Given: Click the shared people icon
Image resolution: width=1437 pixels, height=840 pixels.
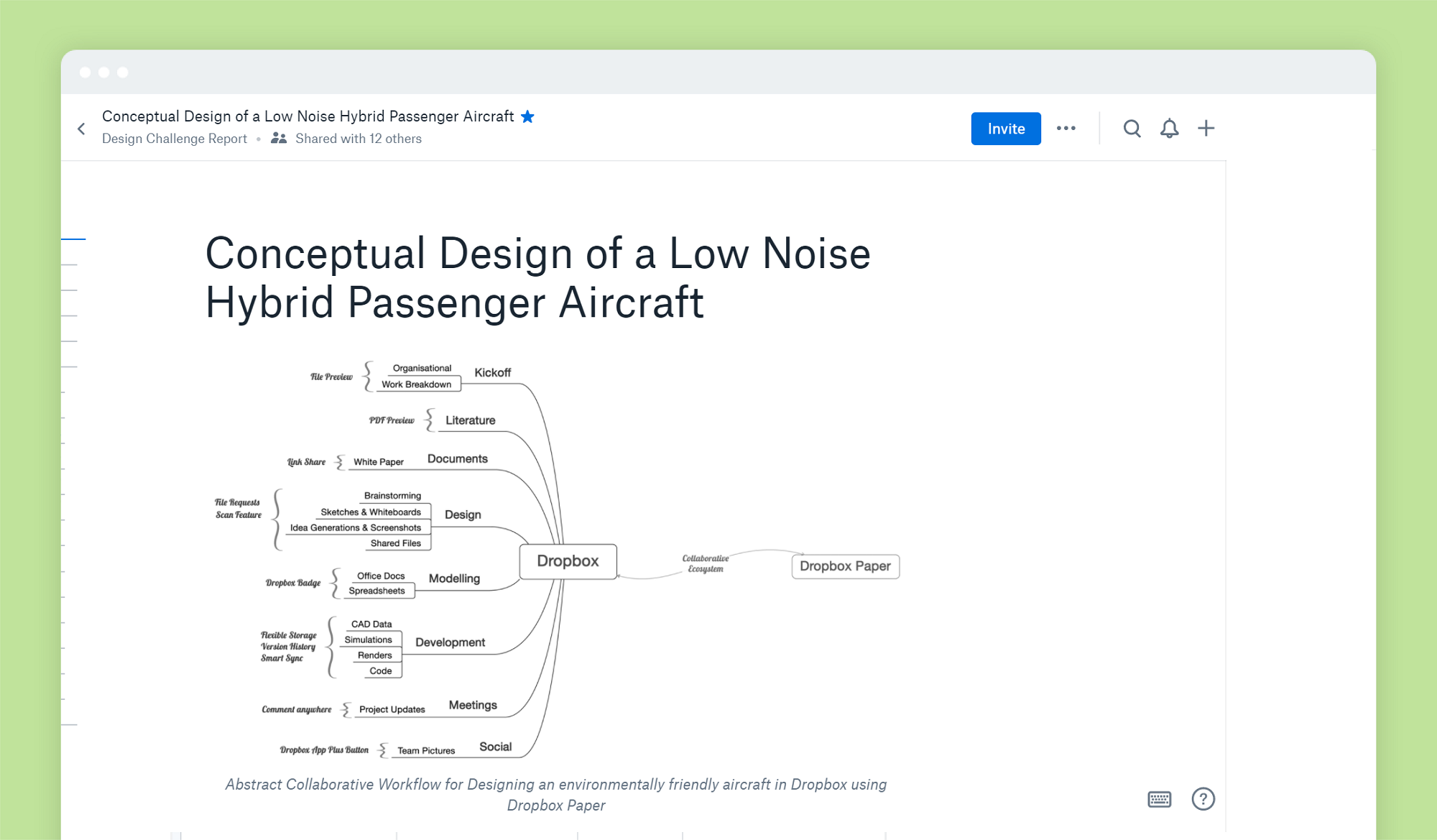Looking at the screenshot, I should tap(279, 138).
